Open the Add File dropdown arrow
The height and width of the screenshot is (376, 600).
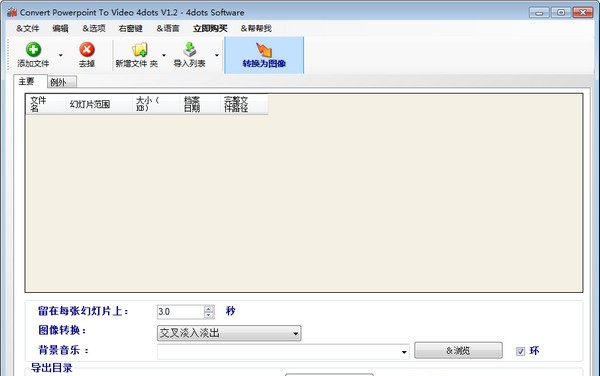pyautogui.click(x=60, y=55)
